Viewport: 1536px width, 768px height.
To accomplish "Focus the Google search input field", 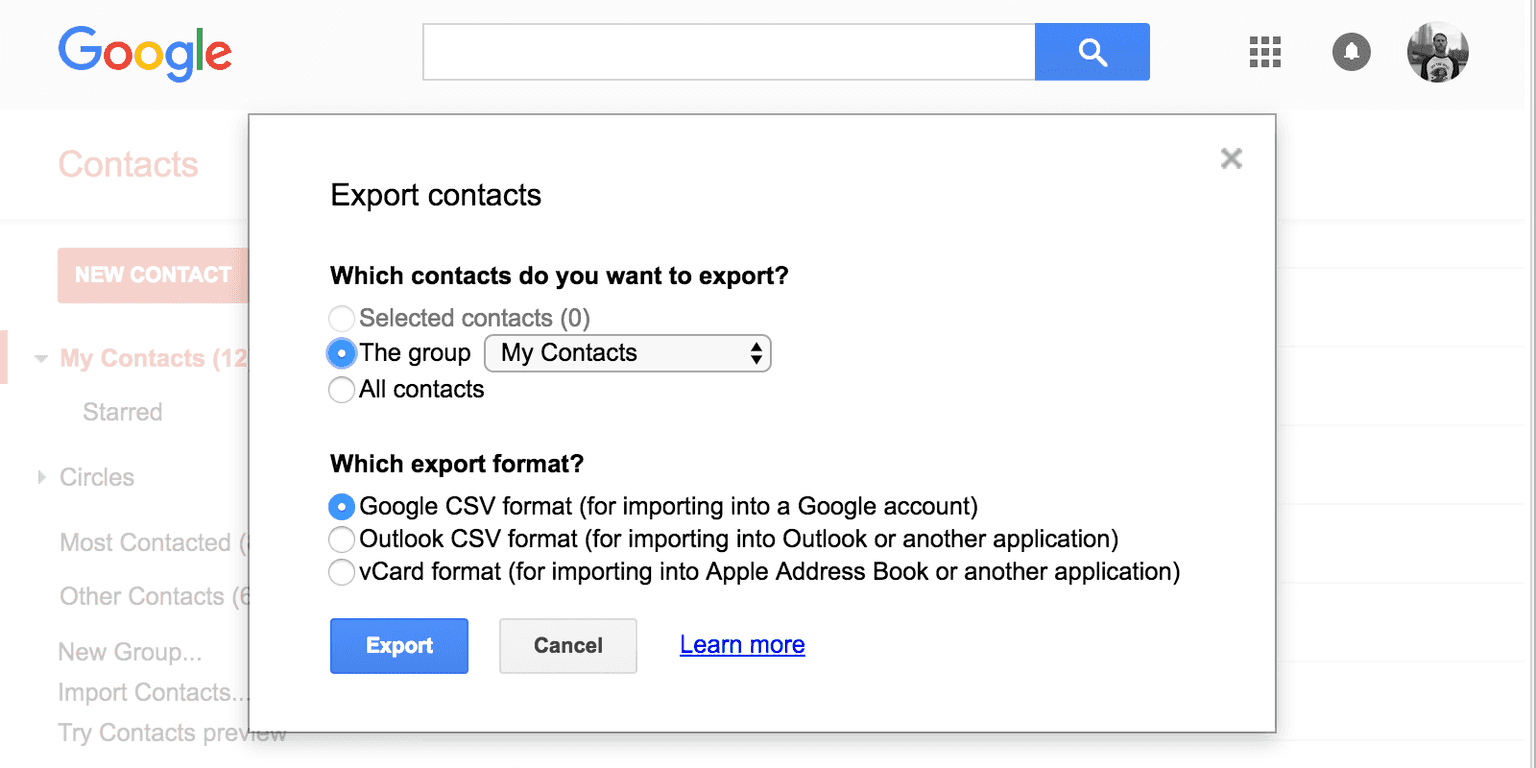I will click(728, 52).
